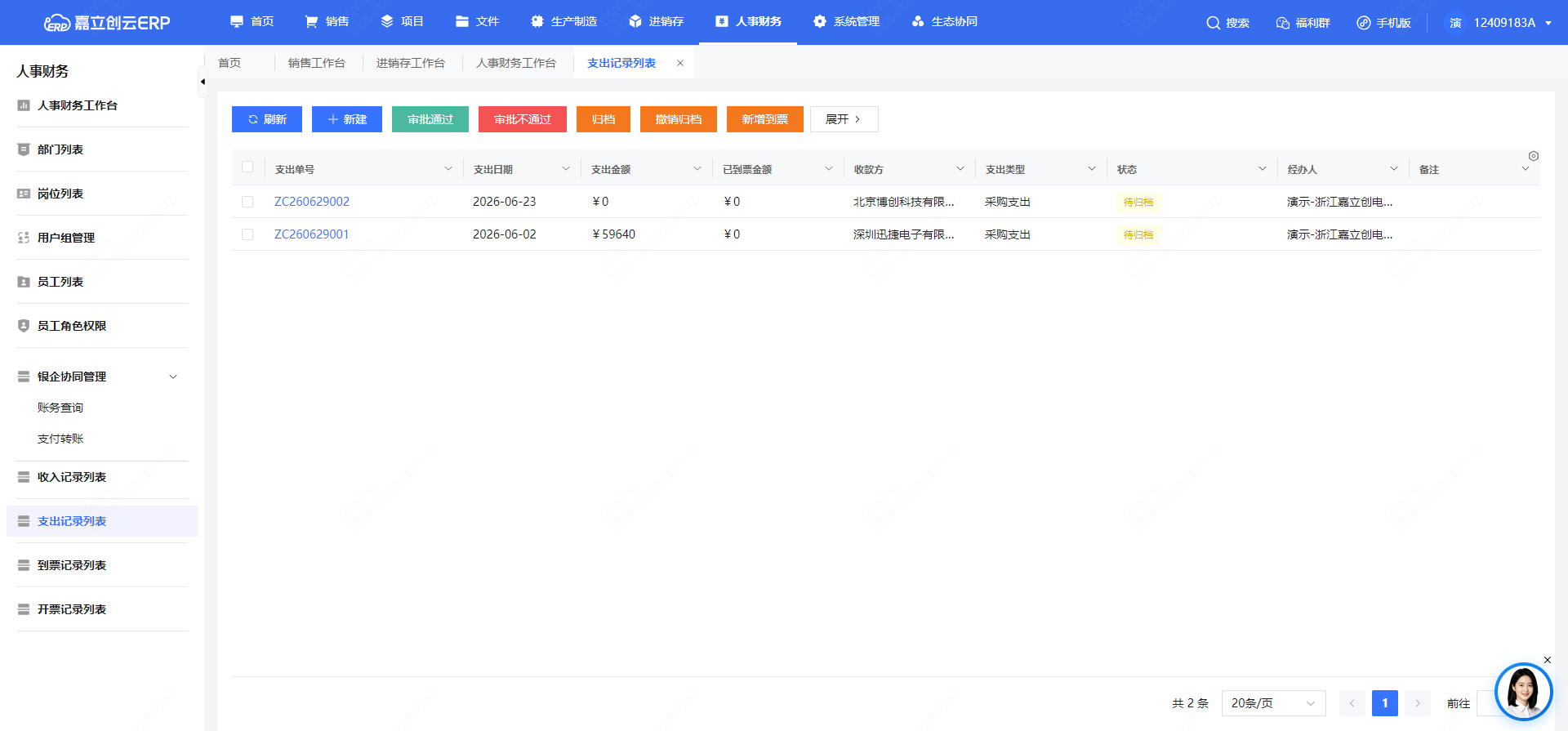1568x731 pixels.
Task: Click the 进销存 cube icon
Action: tap(635, 21)
